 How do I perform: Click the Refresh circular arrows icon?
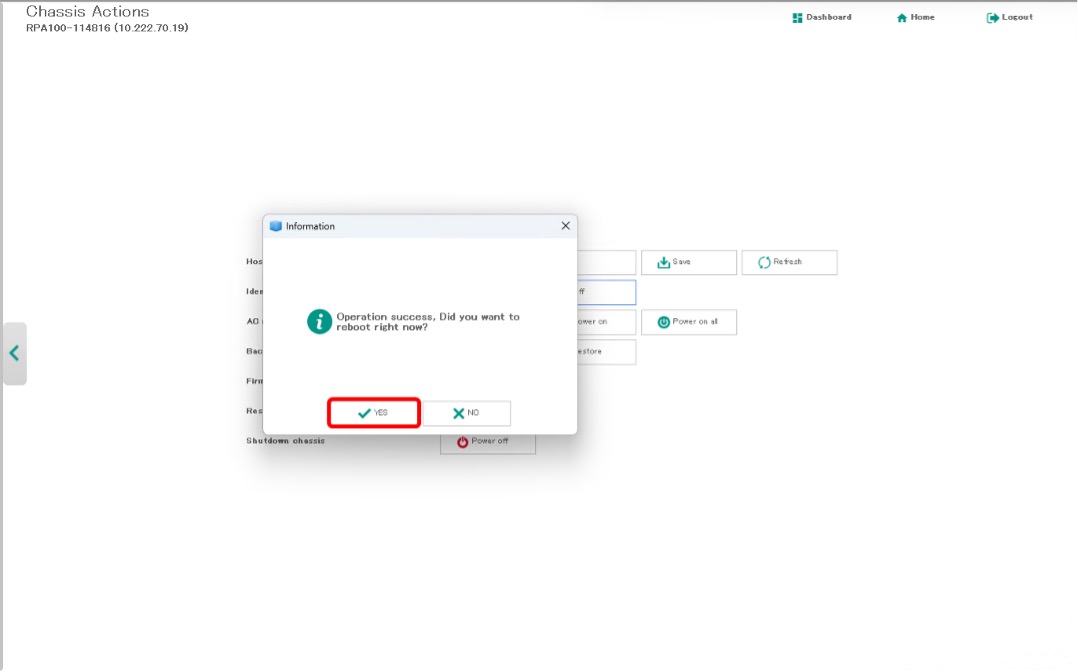(764, 263)
